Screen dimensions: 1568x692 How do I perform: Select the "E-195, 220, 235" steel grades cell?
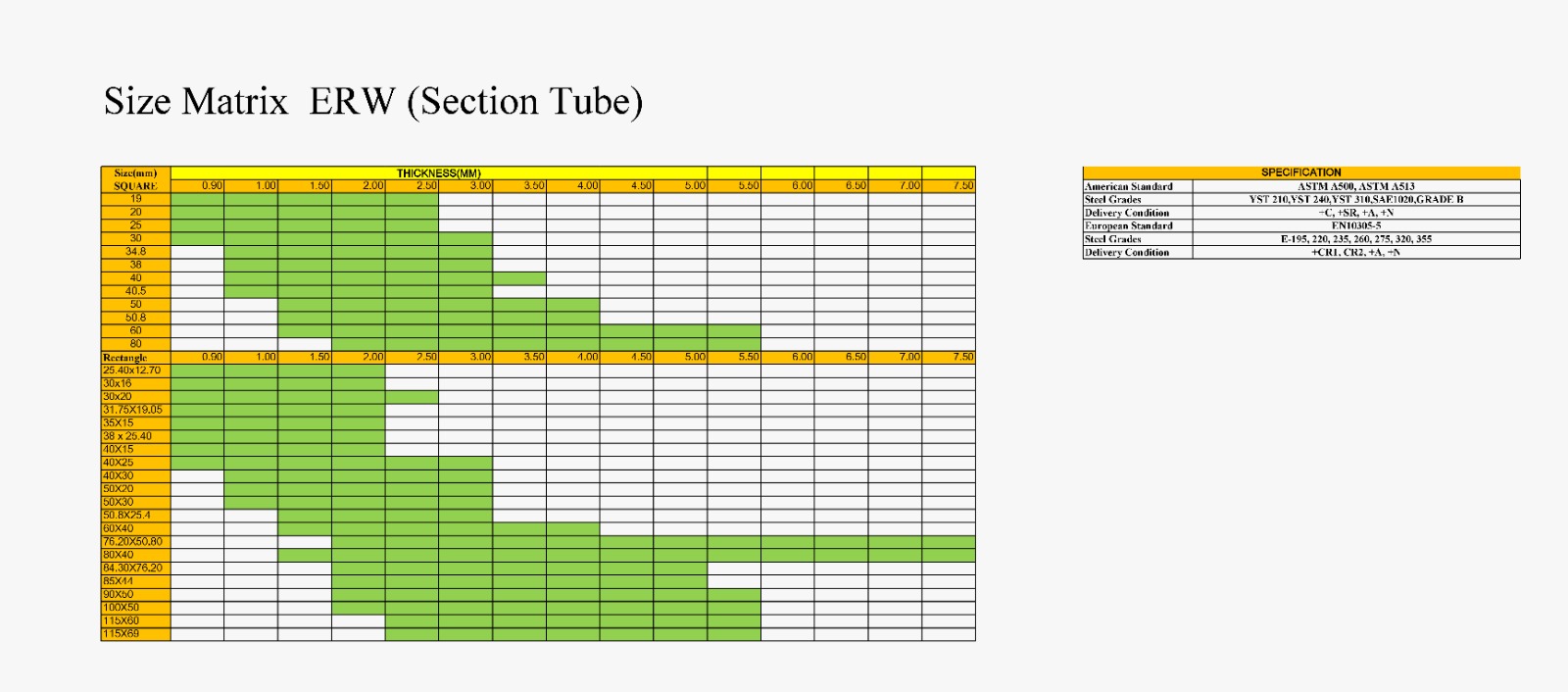pos(1356,239)
